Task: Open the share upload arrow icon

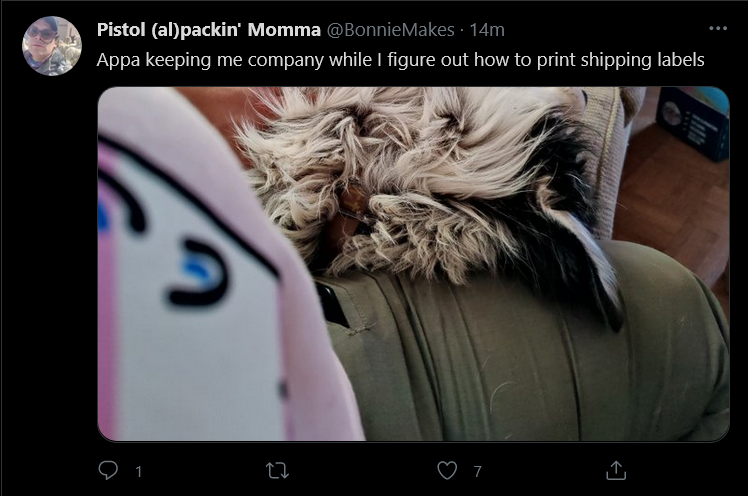Action: (616, 470)
